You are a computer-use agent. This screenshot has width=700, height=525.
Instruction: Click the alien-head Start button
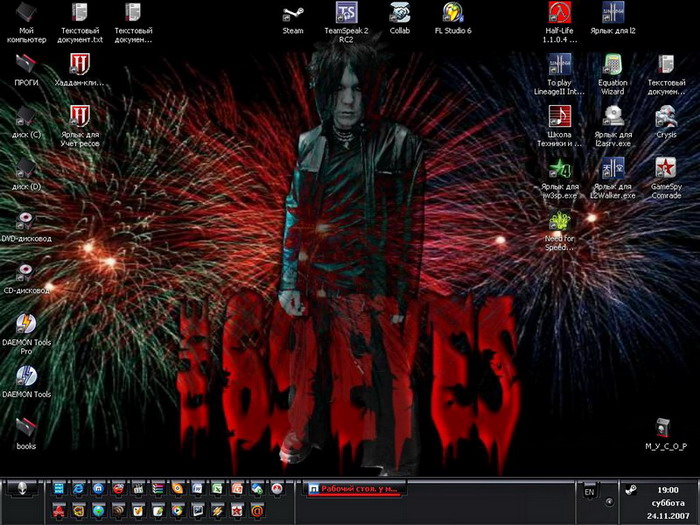(x=22, y=489)
